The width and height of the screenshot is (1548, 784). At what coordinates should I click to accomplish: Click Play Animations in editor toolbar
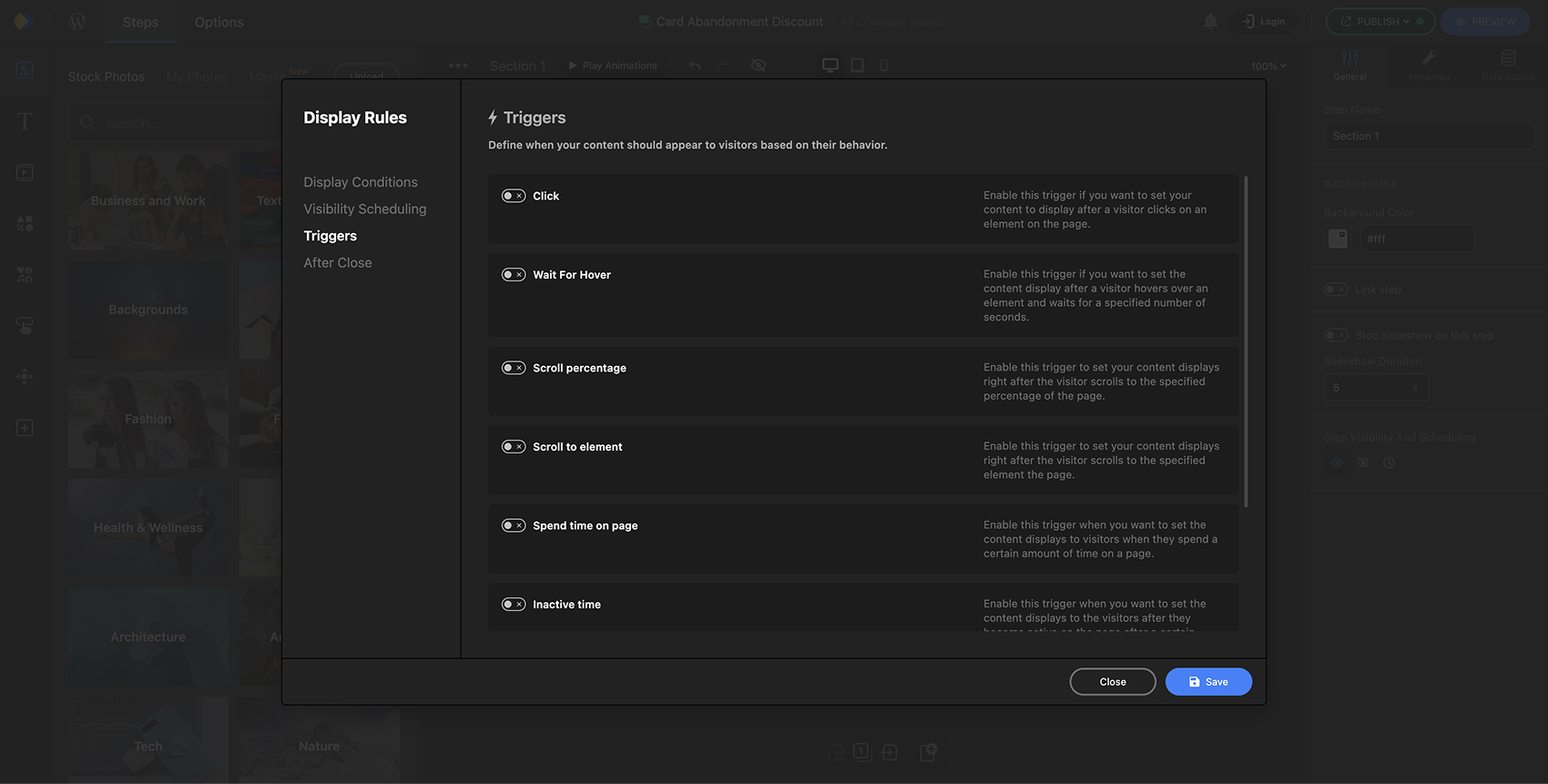[613, 66]
